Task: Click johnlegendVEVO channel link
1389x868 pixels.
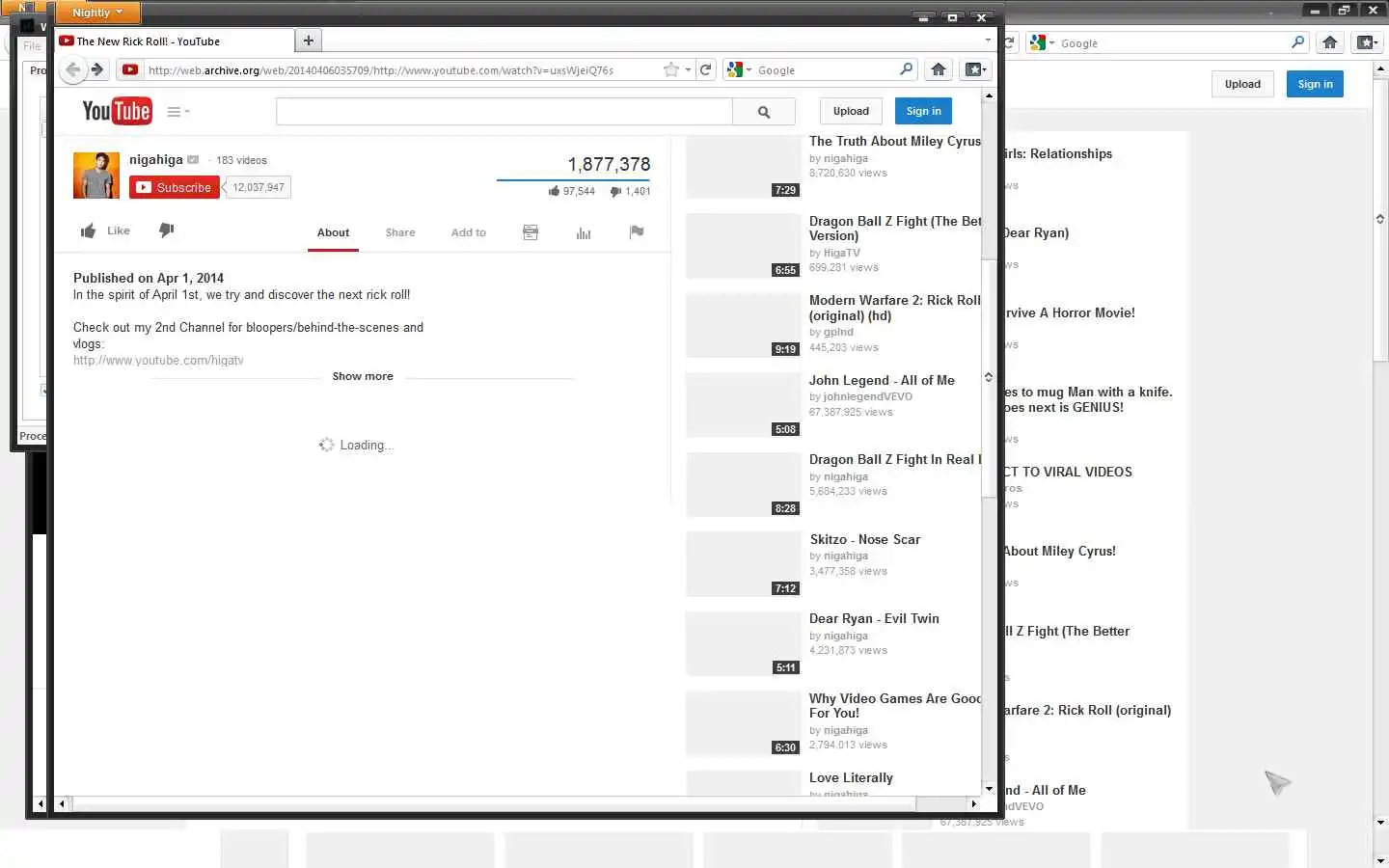Action: 867,396
